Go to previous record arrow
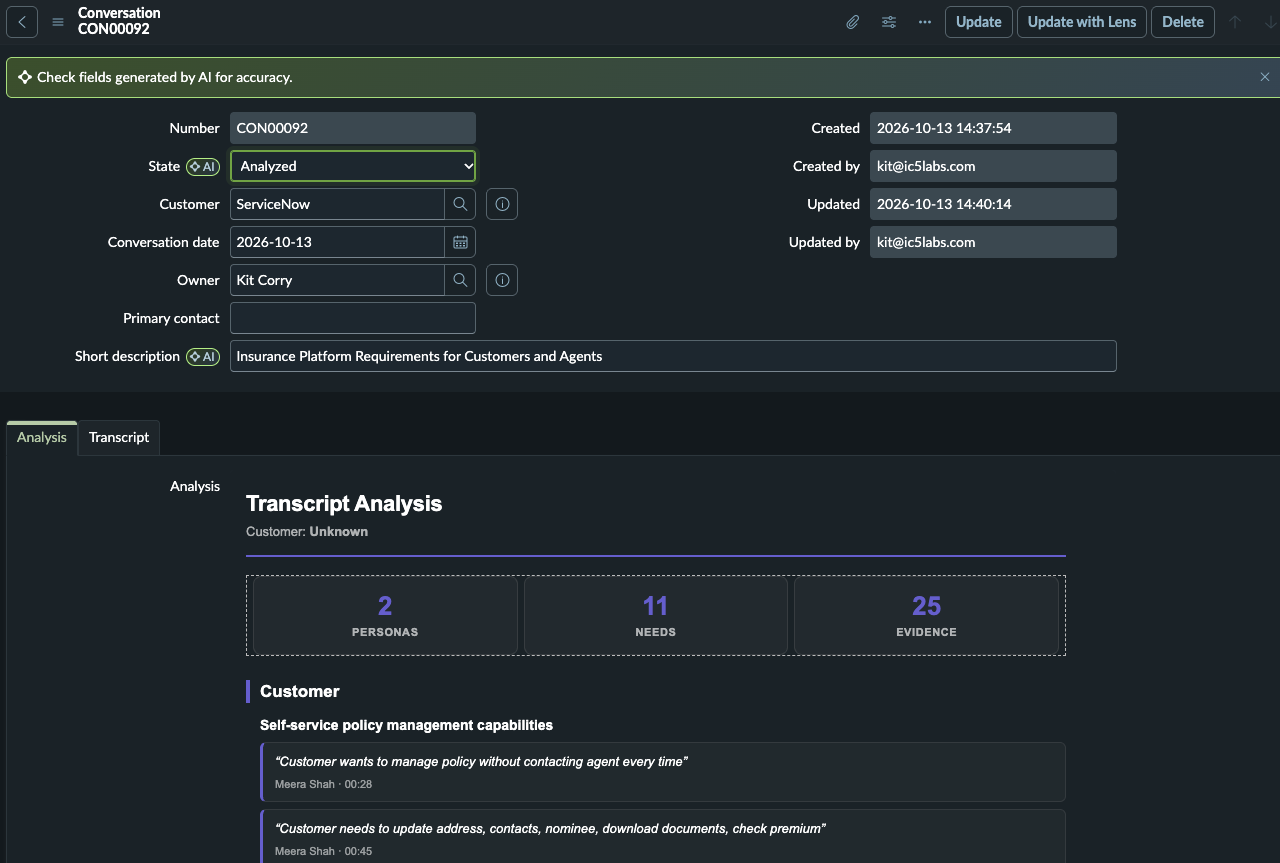 [x=1235, y=22]
